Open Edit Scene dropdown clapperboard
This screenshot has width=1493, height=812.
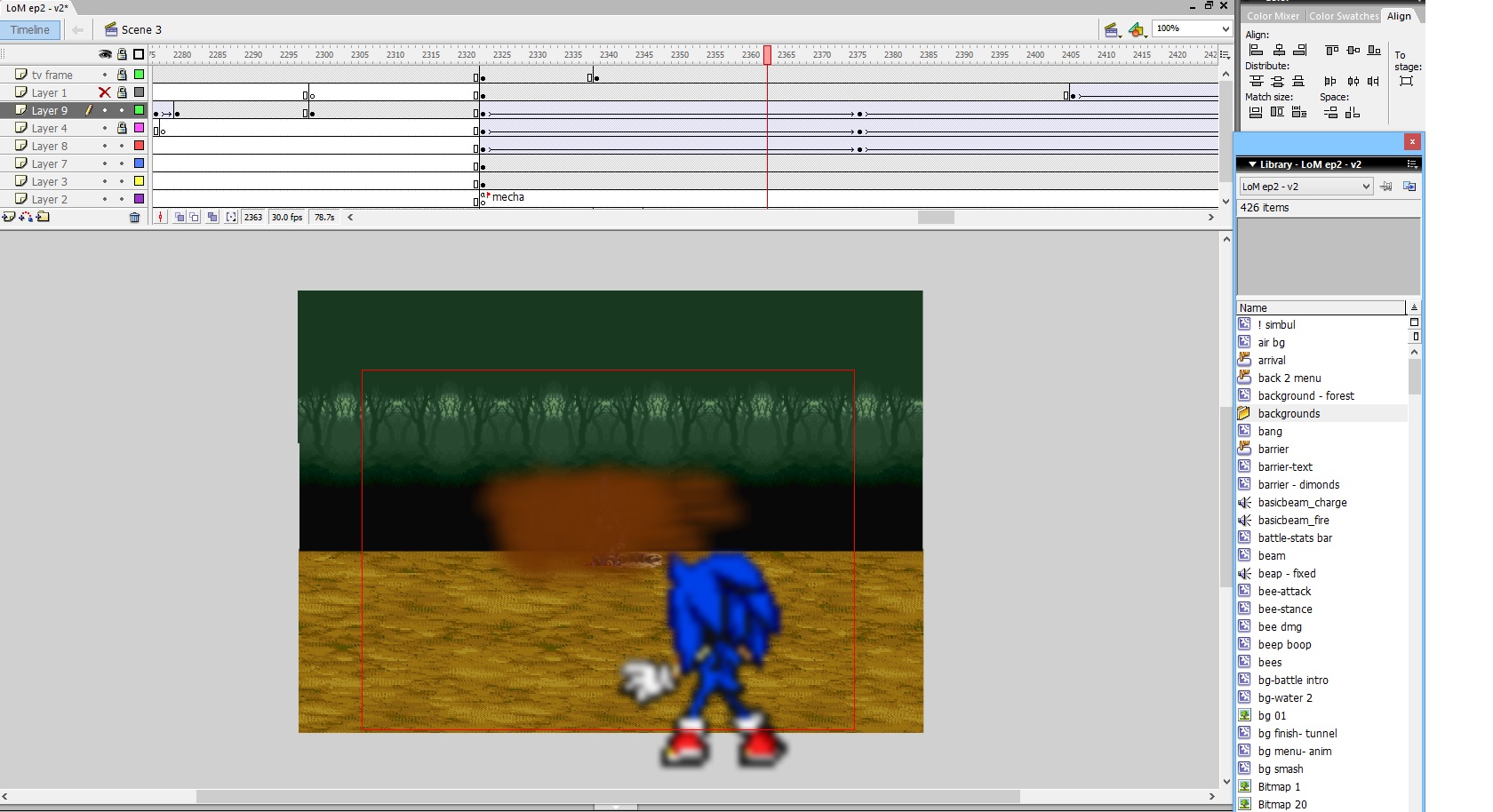[1112, 30]
